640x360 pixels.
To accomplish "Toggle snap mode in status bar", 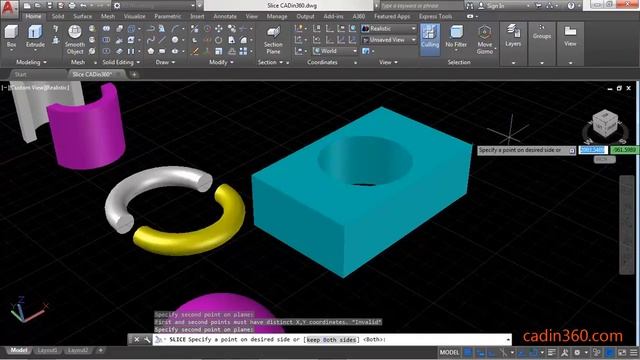I will [x=481, y=352].
